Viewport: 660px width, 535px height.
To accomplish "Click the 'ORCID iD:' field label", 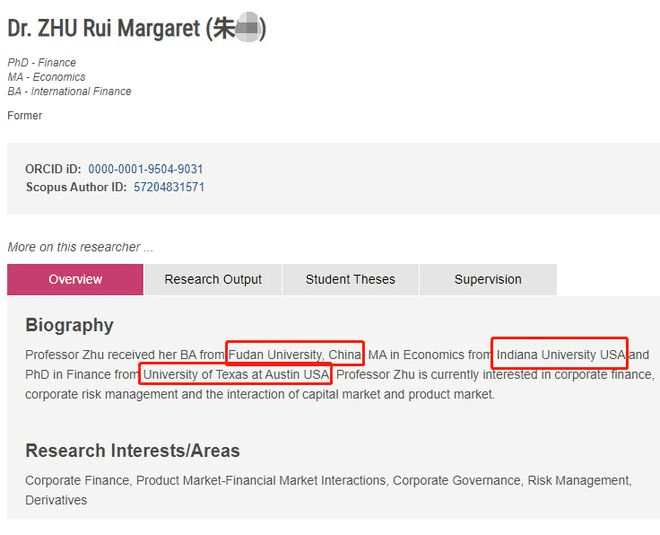I will point(53,169).
